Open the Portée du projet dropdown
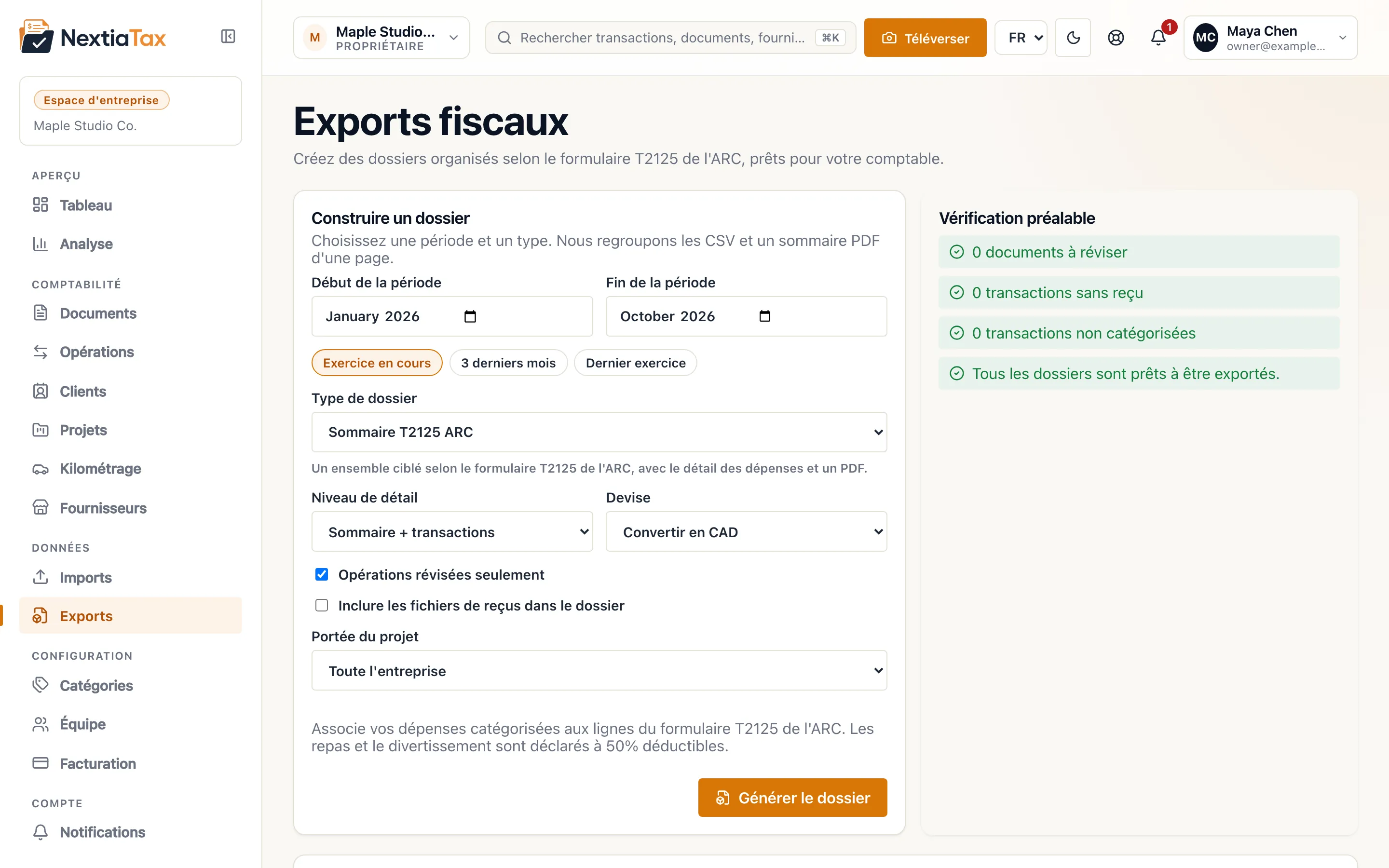 coord(599,670)
